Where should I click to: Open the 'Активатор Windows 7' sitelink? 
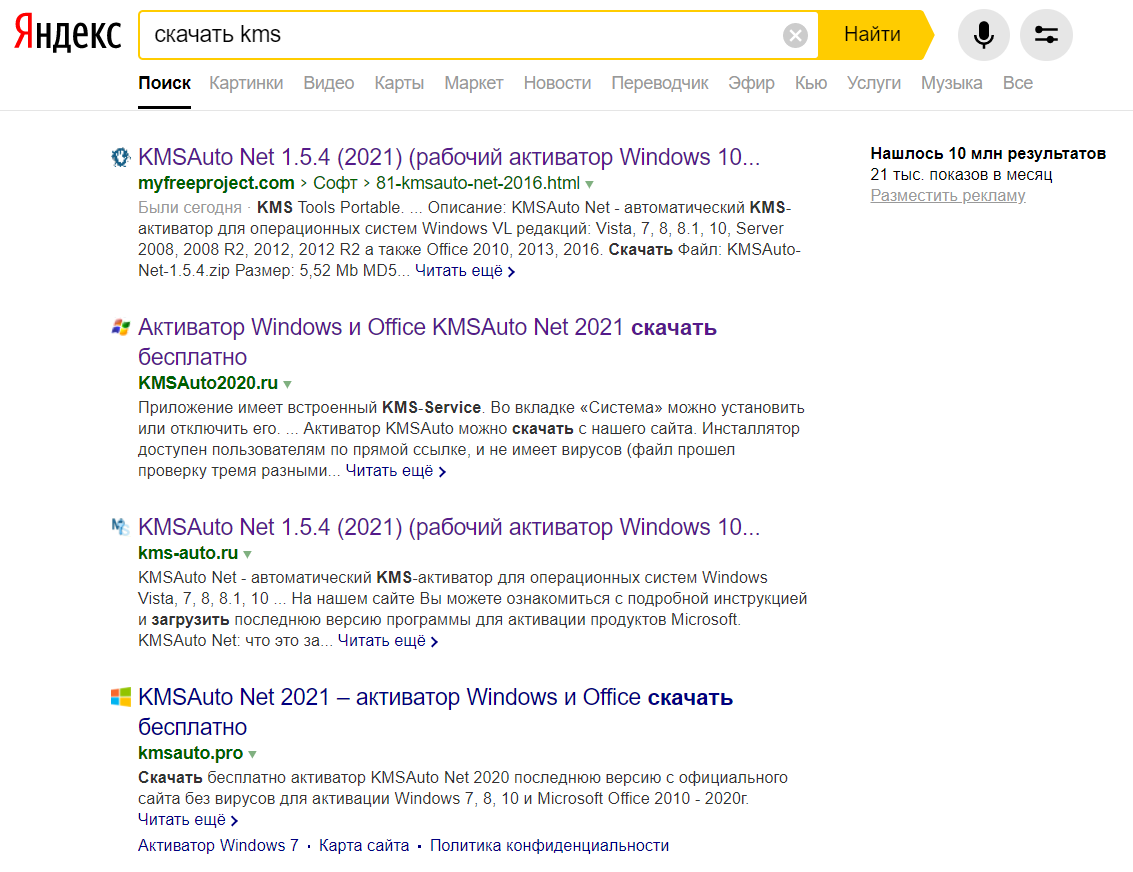click(218, 846)
